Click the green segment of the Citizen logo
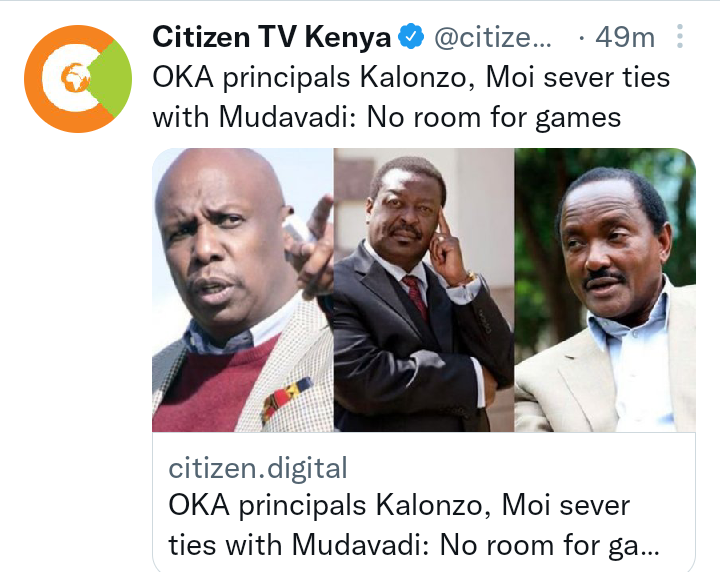The width and height of the screenshot is (720, 572). [112, 79]
